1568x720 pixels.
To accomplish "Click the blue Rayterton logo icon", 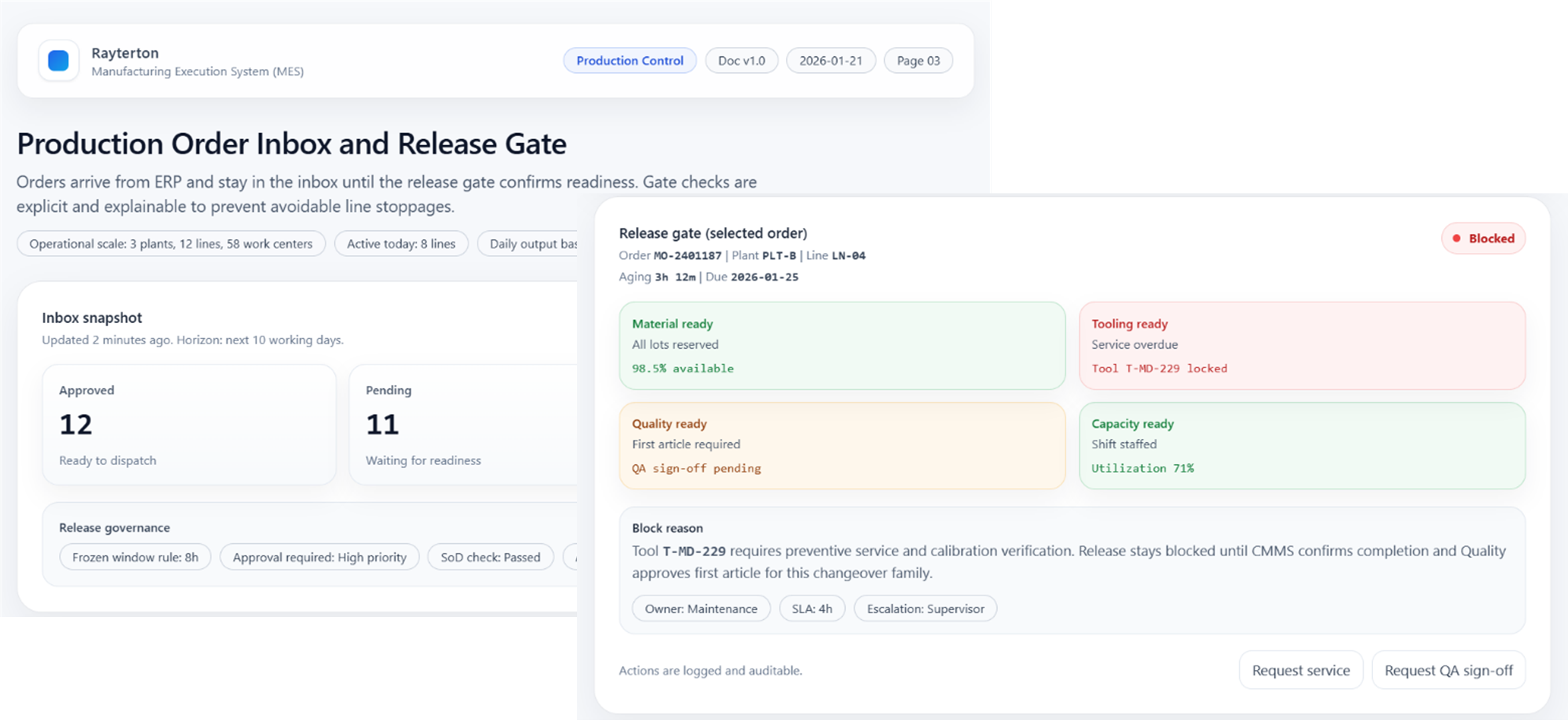I will pos(59,61).
